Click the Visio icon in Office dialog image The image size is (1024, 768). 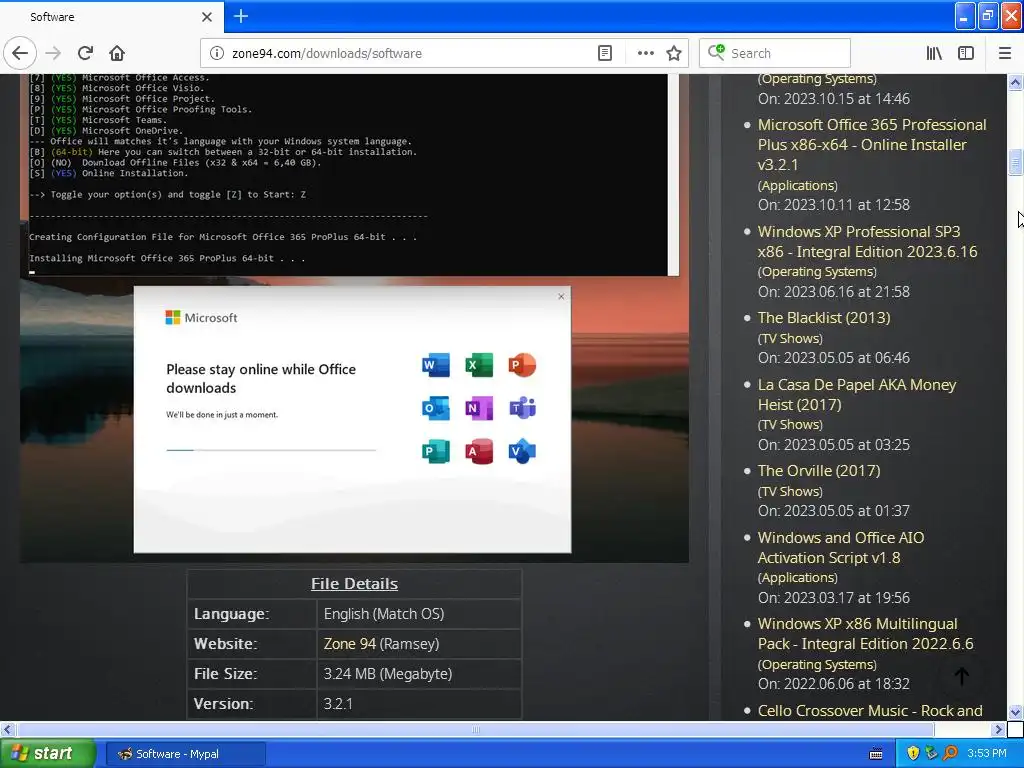click(522, 451)
